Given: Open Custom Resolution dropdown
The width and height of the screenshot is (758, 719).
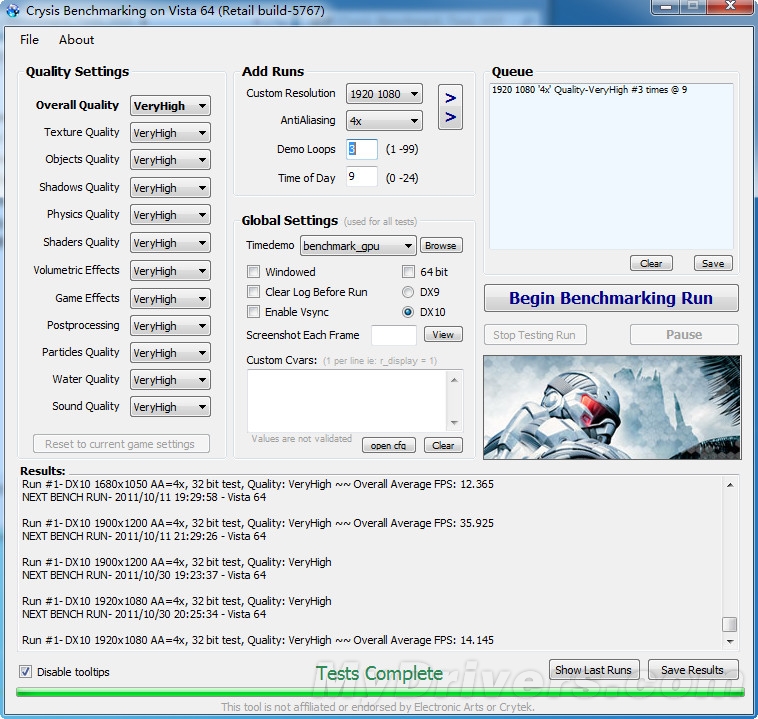Looking at the screenshot, I should point(384,94).
